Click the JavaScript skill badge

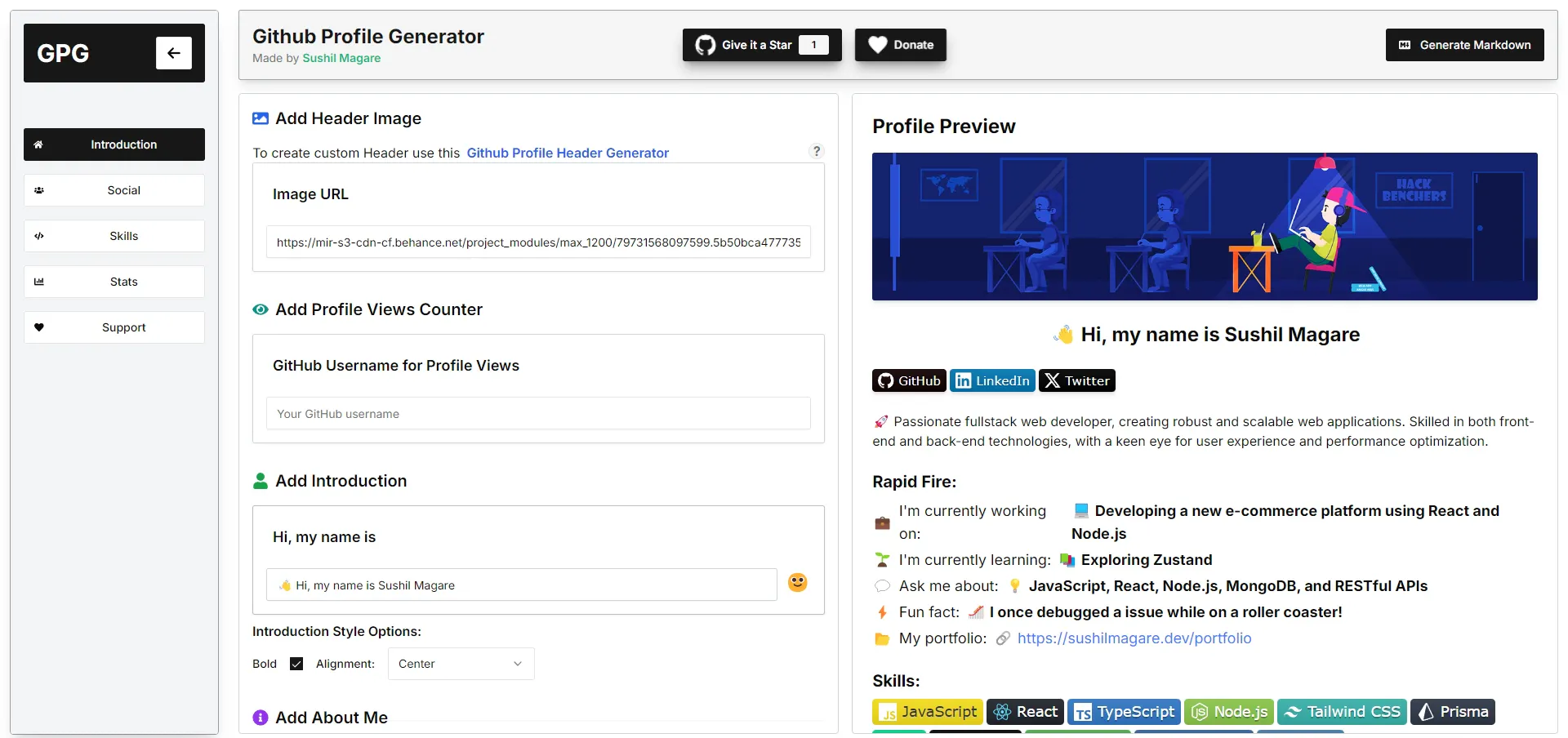click(x=928, y=712)
